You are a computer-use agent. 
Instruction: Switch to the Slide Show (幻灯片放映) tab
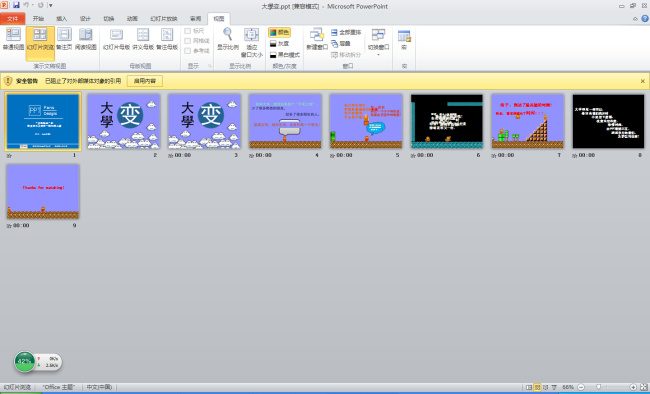coord(164,19)
